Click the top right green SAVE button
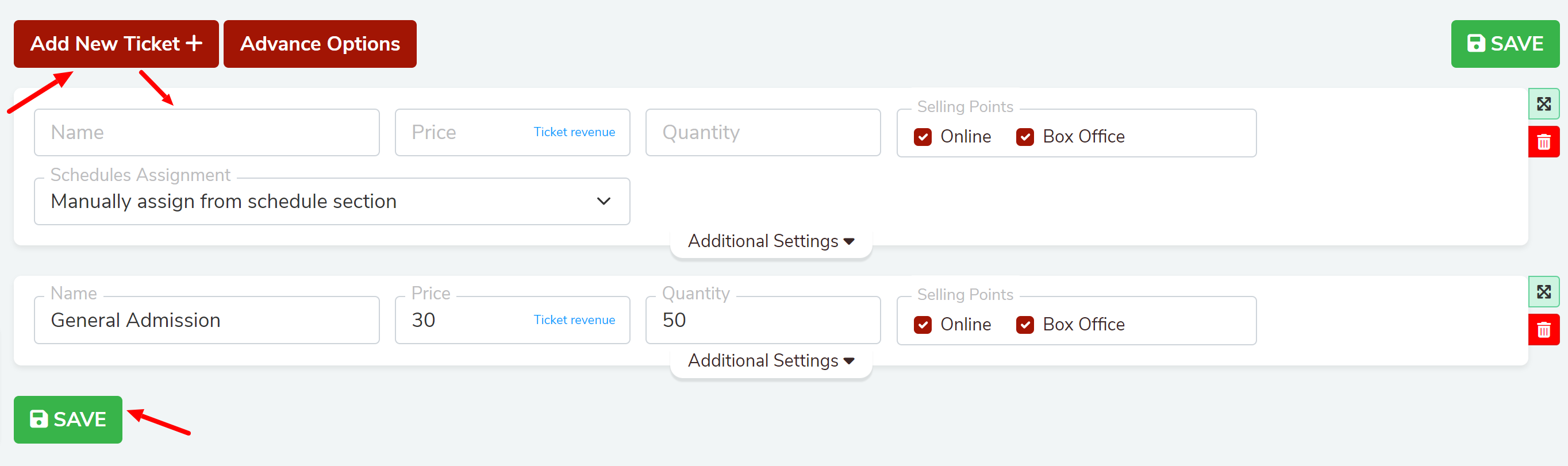1568x466 pixels. click(x=1505, y=44)
